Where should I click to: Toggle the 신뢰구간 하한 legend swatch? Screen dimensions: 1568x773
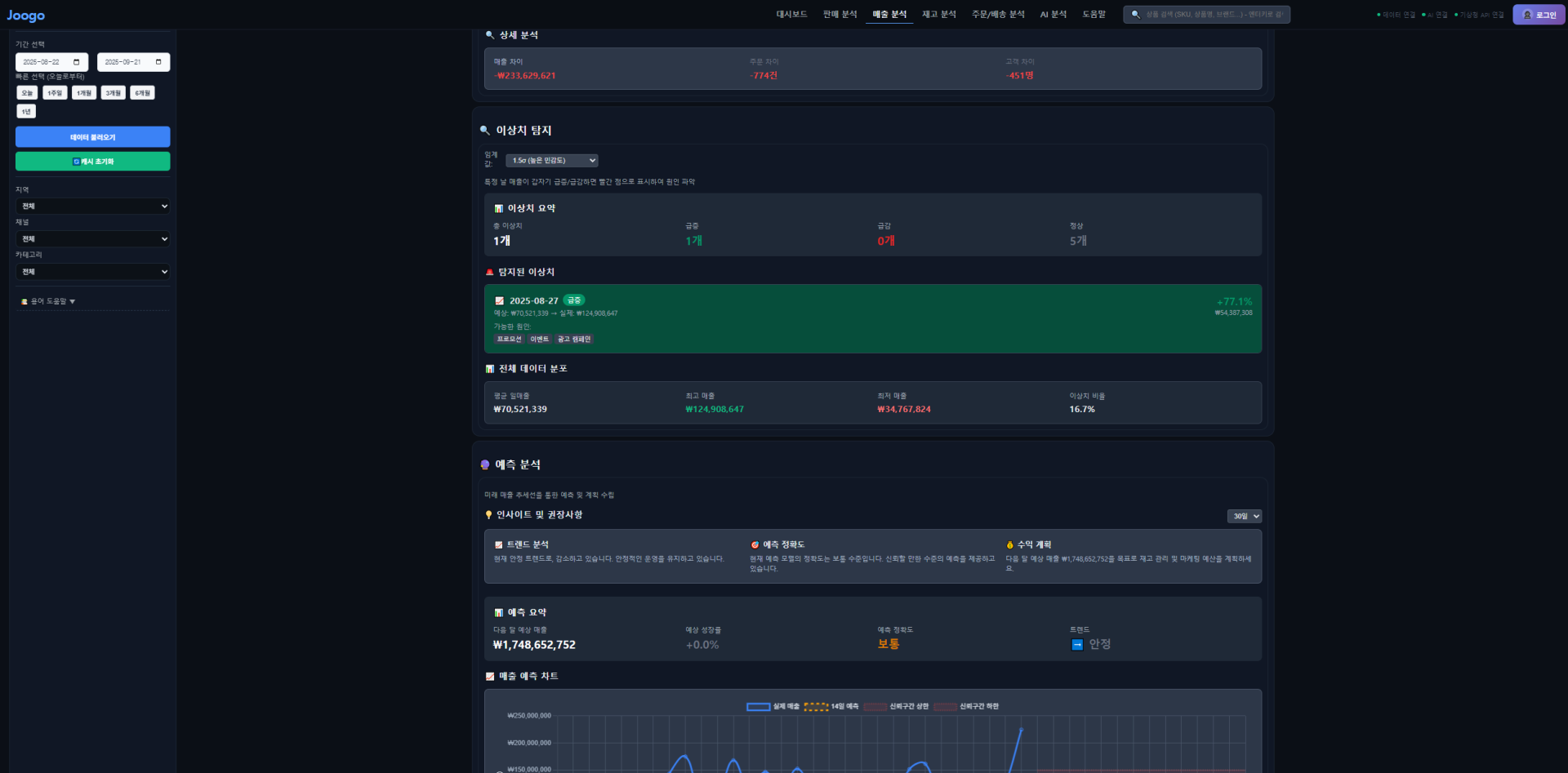click(946, 707)
